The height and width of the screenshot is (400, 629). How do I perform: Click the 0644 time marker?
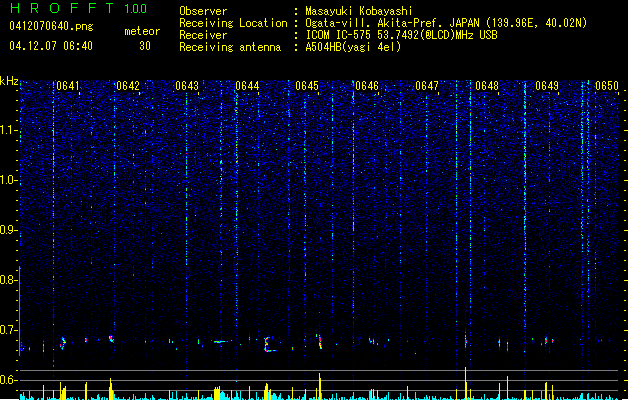247,86
